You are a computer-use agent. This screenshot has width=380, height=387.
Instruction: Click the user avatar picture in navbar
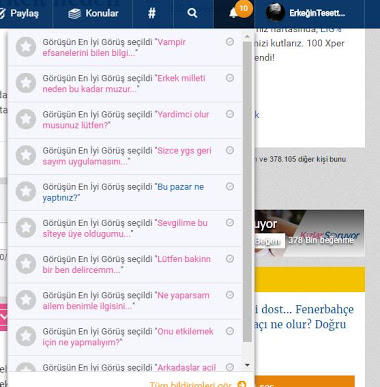click(275, 13)
